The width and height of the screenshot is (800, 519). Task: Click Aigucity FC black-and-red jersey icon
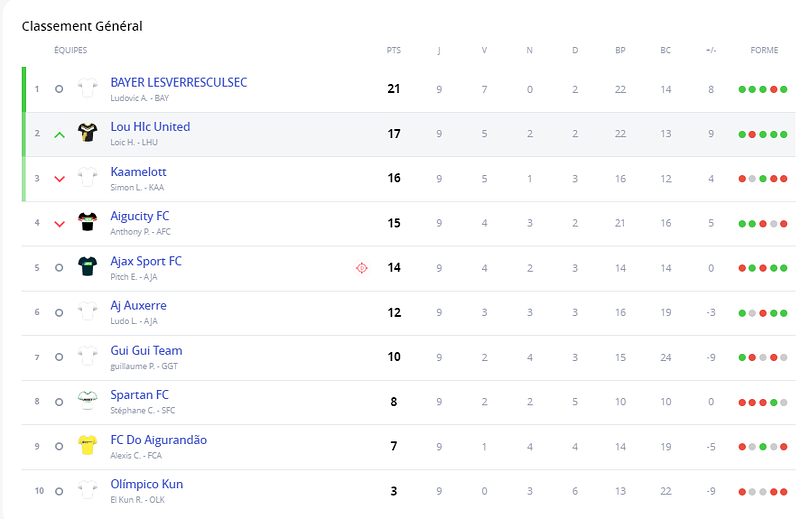pyautogui.click(x=87, y=222)
